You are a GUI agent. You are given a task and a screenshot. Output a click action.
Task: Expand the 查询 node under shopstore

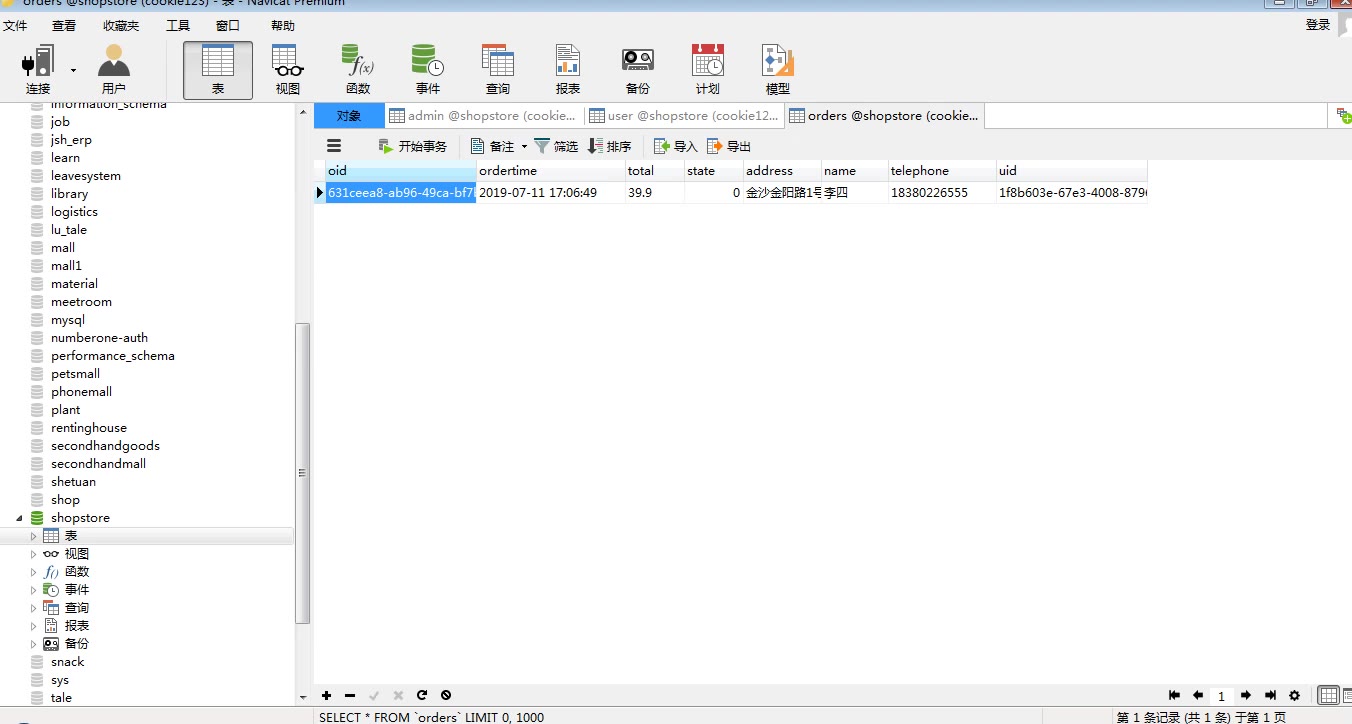(x=33, y=608)
